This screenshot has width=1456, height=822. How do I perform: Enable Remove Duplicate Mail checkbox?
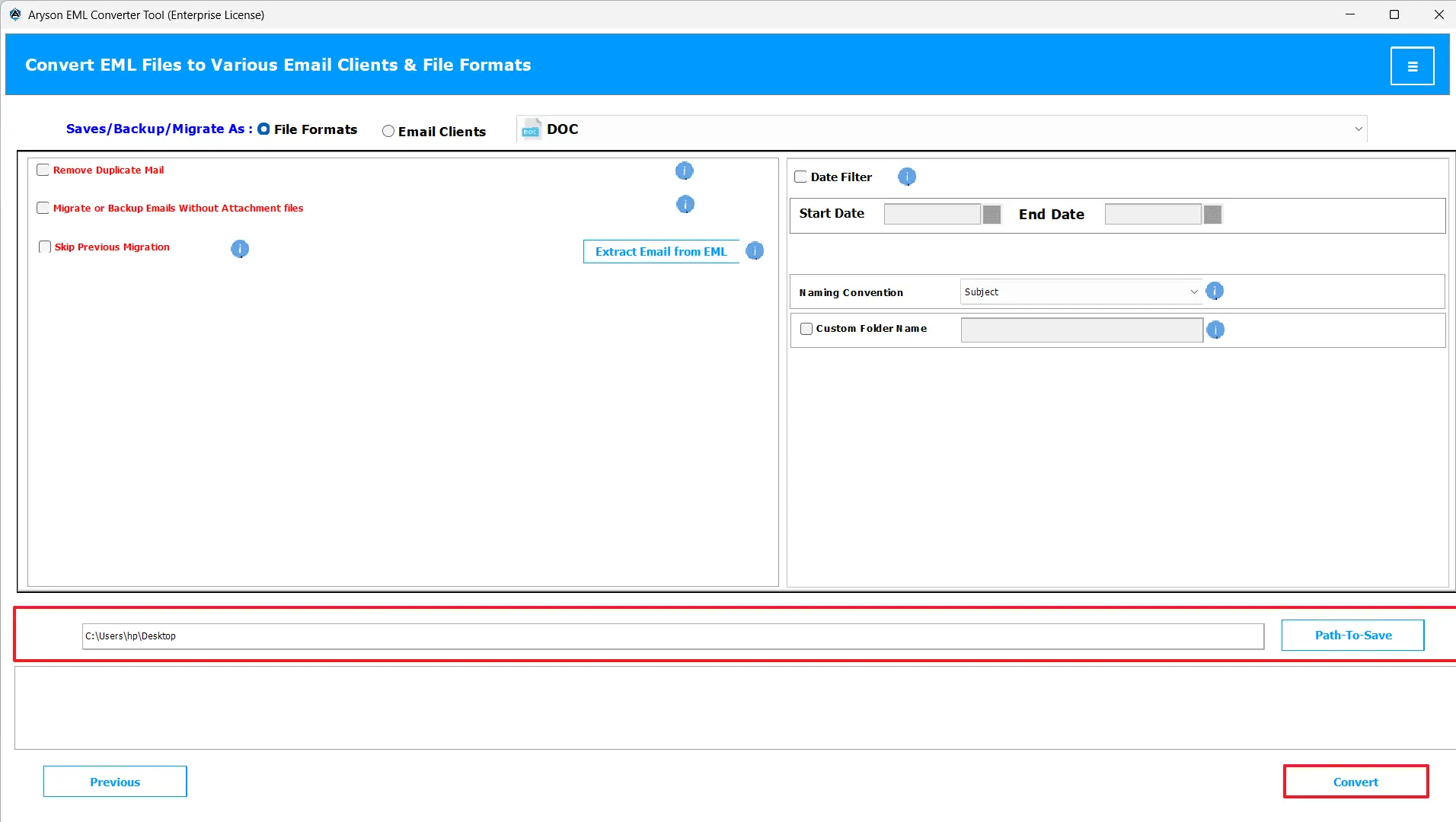click(43, 170)
